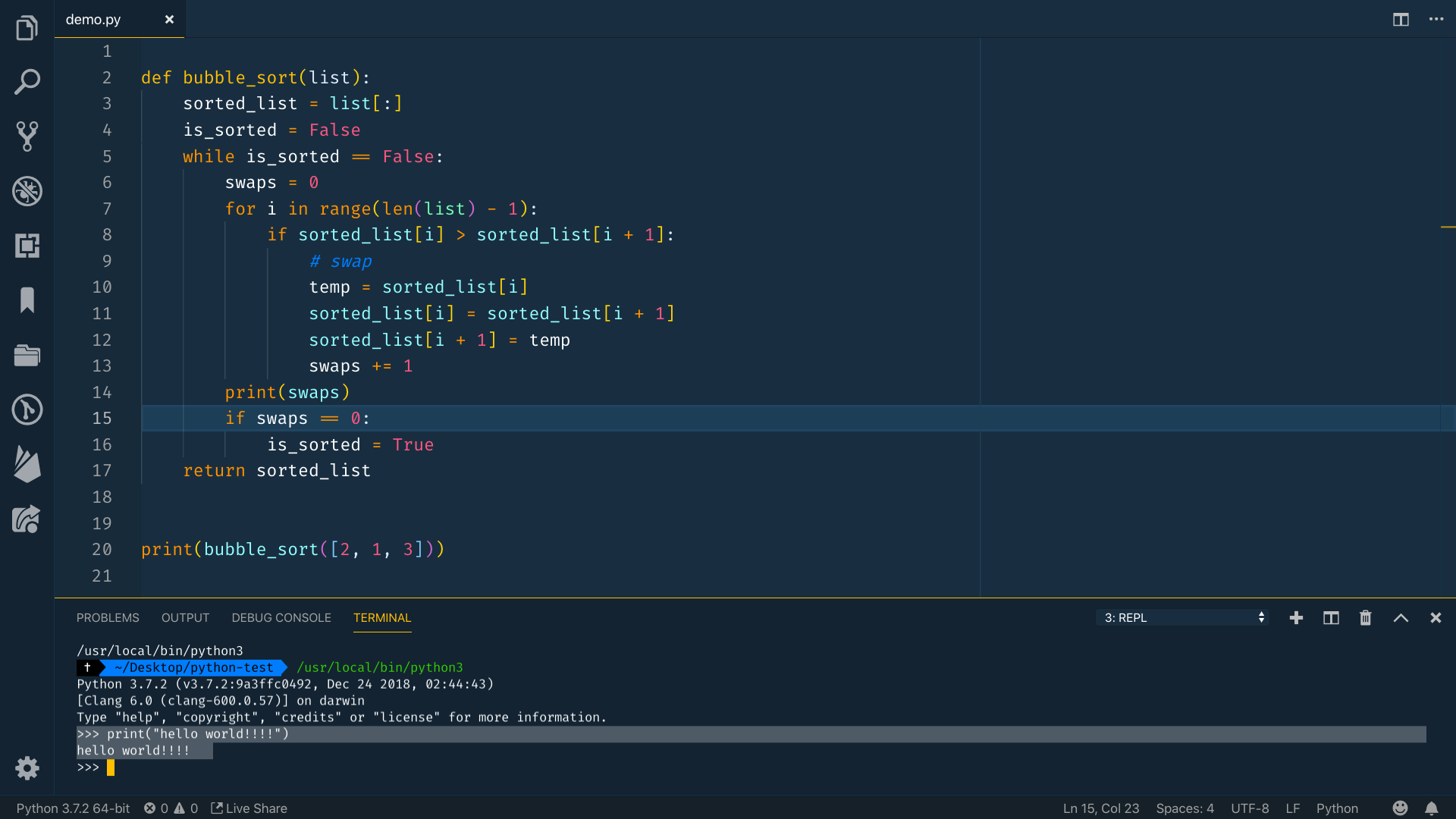Click 'print(swaps)' on line 14
The image size is (1456, 819).
coord(287,393)
